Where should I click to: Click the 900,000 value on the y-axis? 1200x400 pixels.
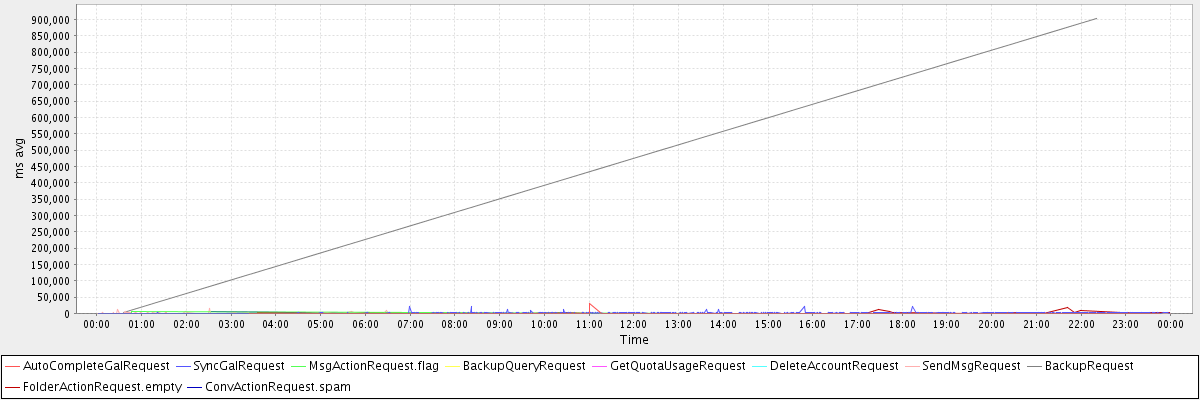[49, 20]
